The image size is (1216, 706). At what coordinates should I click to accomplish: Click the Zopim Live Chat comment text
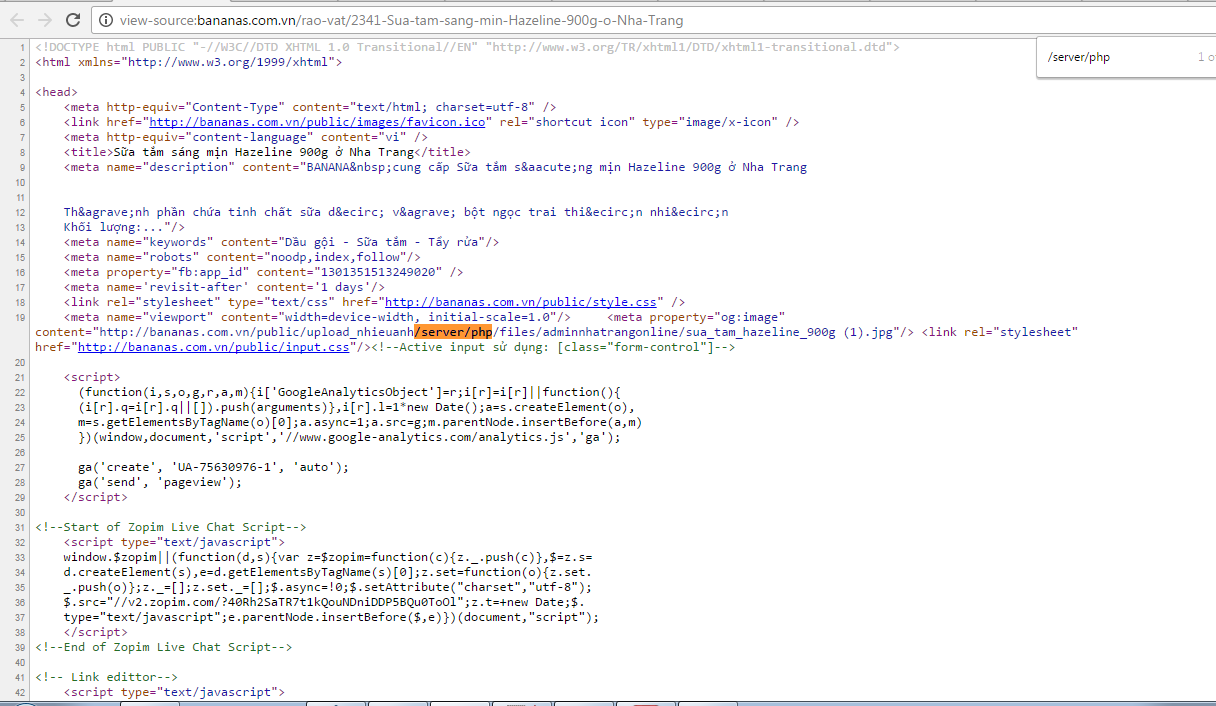[x=170, y=526]
